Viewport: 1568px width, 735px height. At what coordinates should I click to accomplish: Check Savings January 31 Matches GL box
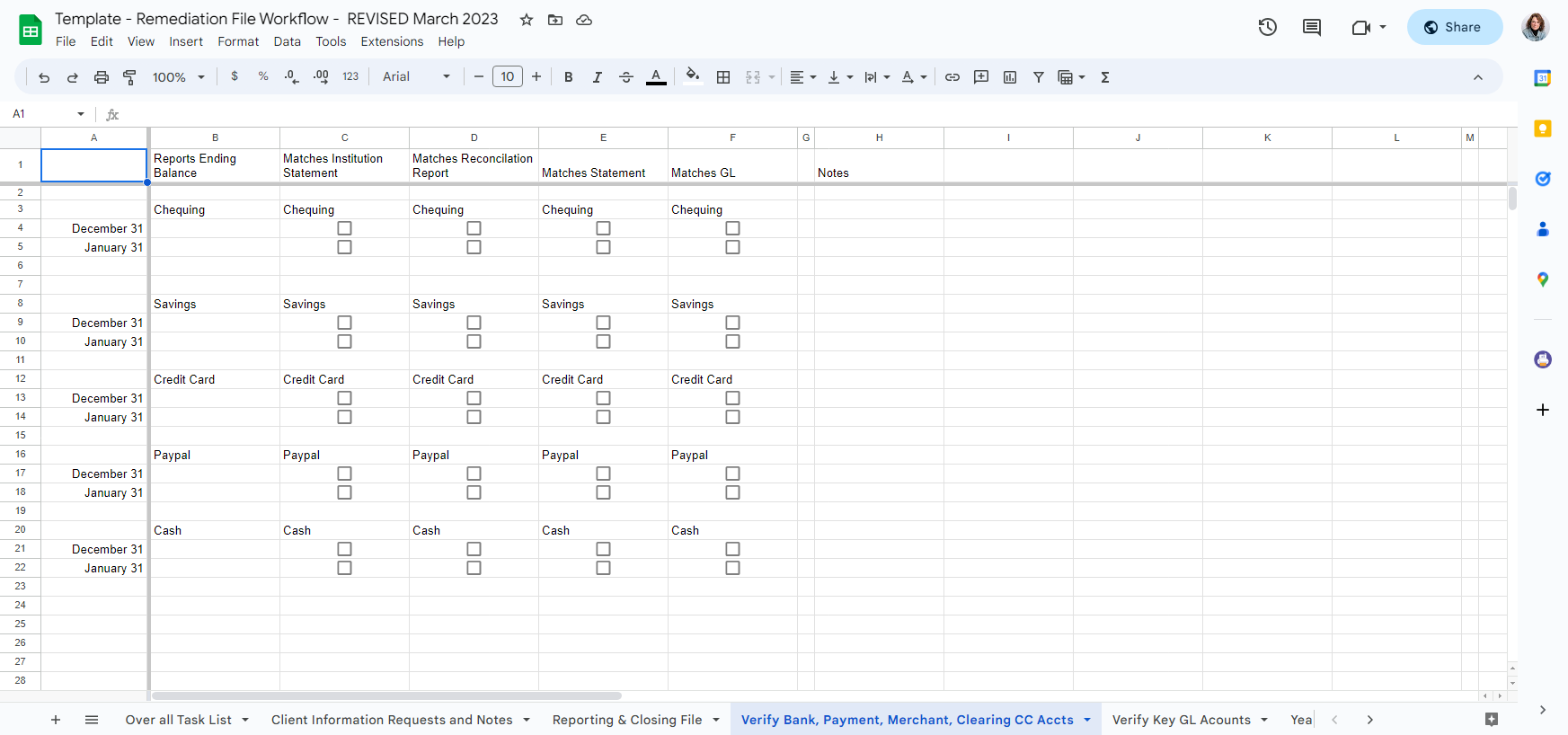point(732,341)
